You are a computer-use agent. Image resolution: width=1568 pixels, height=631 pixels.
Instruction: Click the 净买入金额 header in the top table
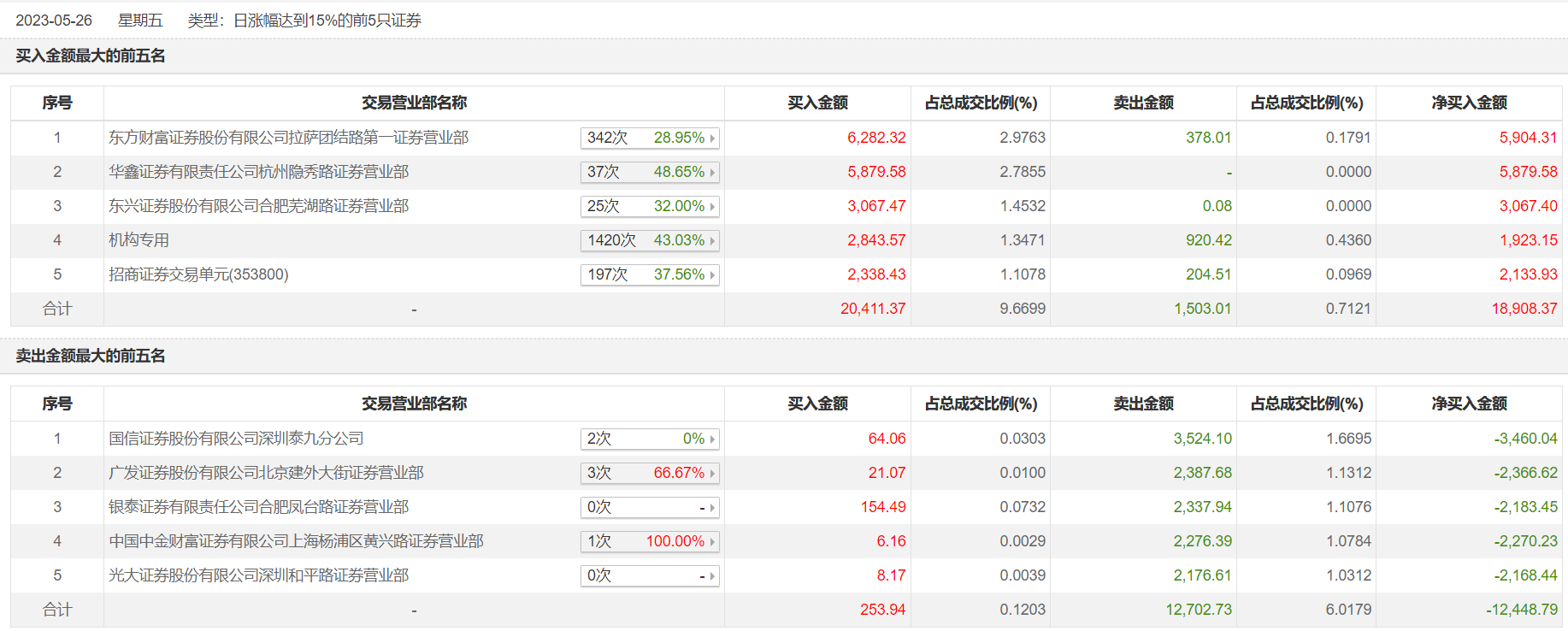click(x=1469, y=103)
